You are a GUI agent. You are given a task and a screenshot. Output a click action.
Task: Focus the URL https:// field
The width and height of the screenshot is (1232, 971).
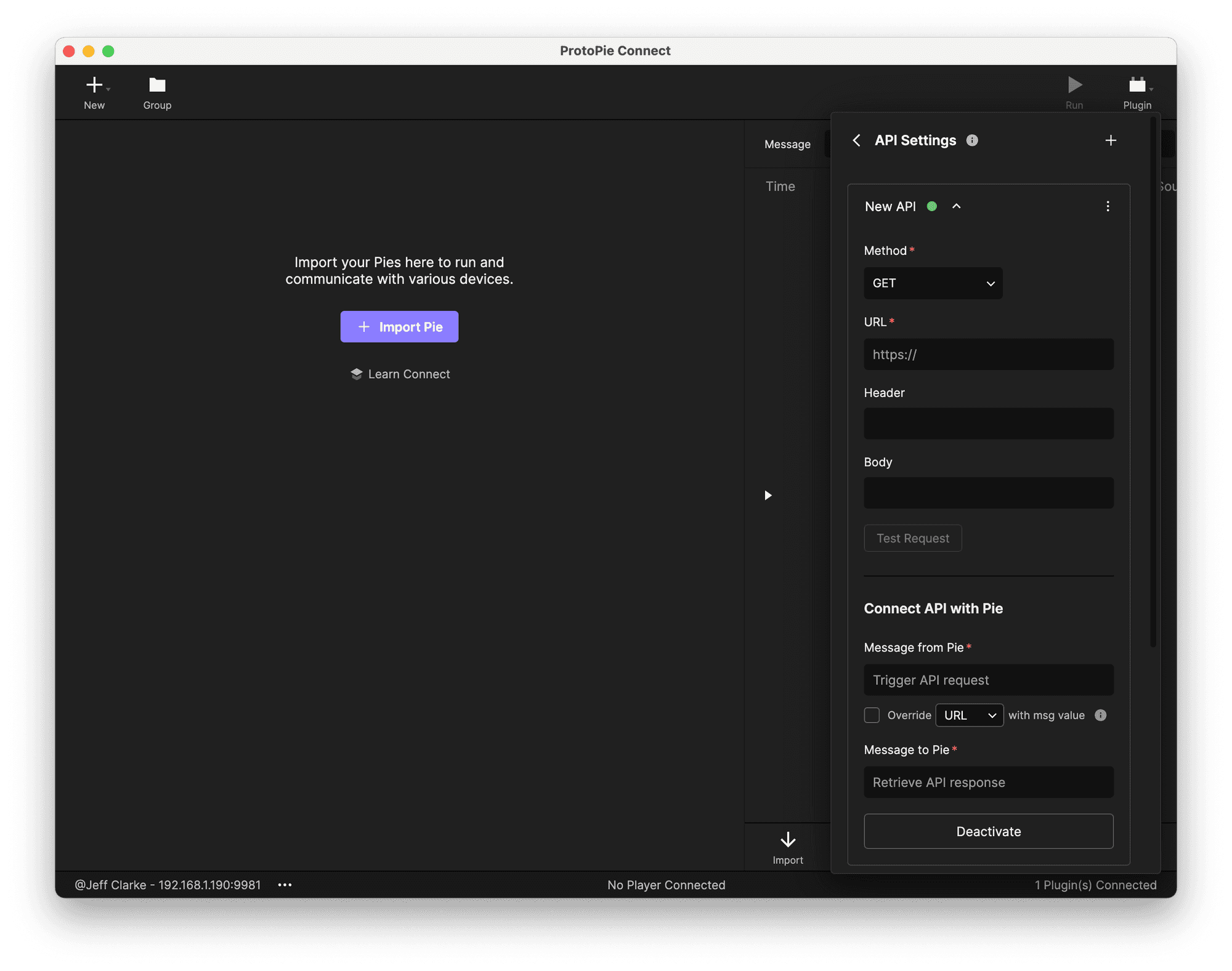click(x=988, y=354)
